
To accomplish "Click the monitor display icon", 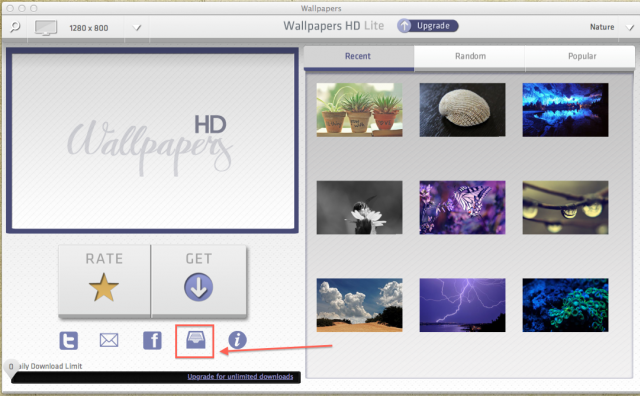I will click(46, 28).
